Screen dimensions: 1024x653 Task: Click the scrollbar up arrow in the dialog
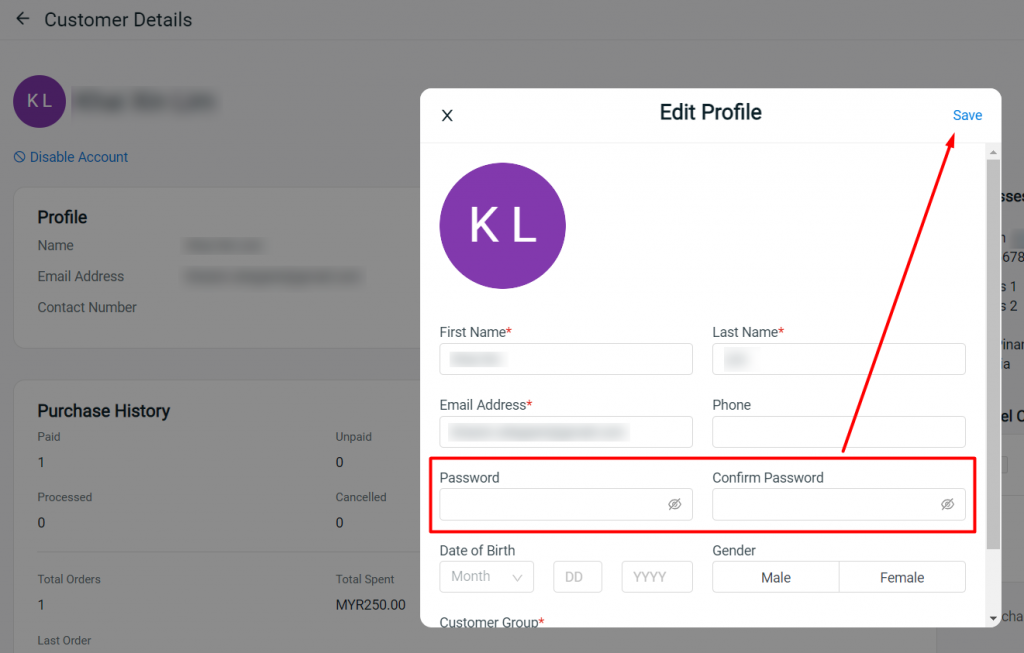993,152
